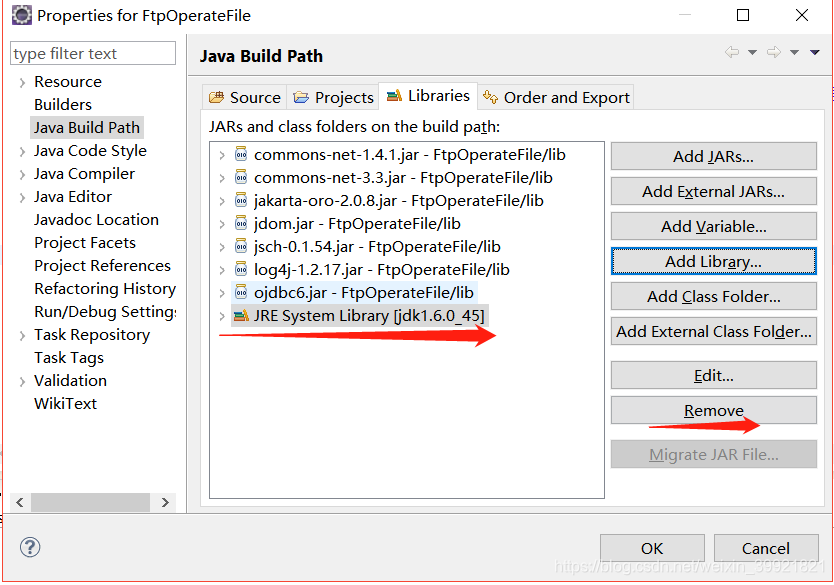Dismiss the dialog with Cancel

(766, 548)
